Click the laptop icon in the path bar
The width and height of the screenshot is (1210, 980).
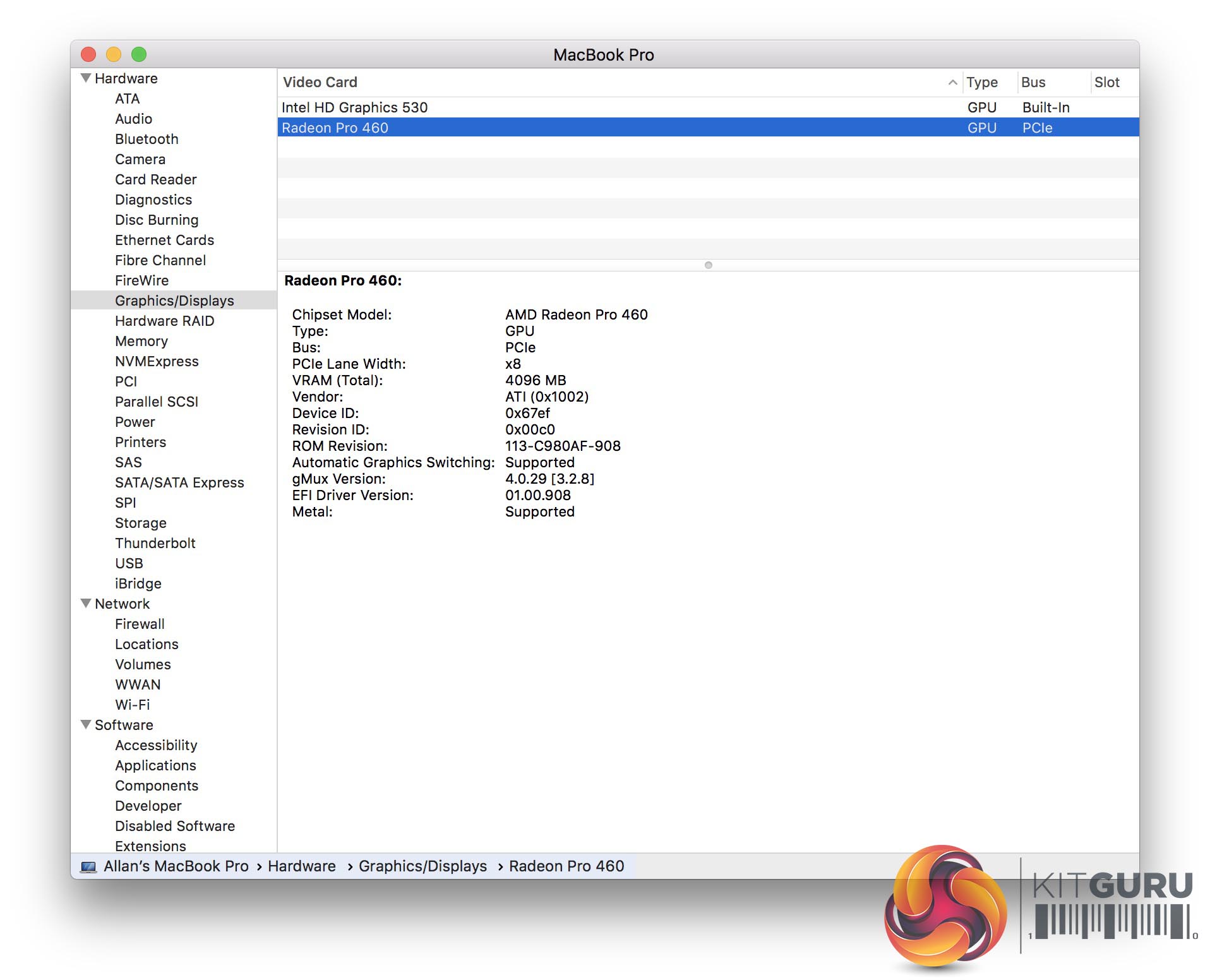point(89,867)
